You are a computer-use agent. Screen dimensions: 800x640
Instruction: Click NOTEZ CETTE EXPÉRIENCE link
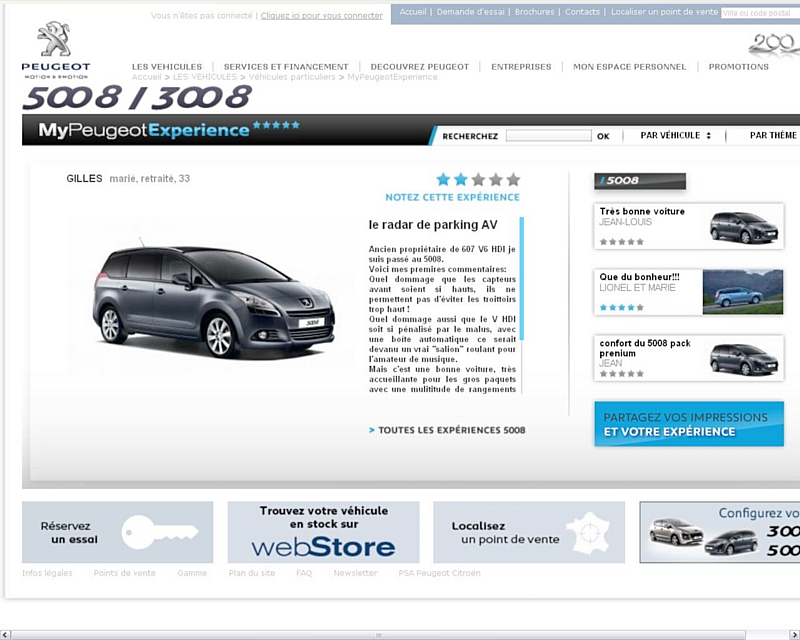tap(452, 198)
